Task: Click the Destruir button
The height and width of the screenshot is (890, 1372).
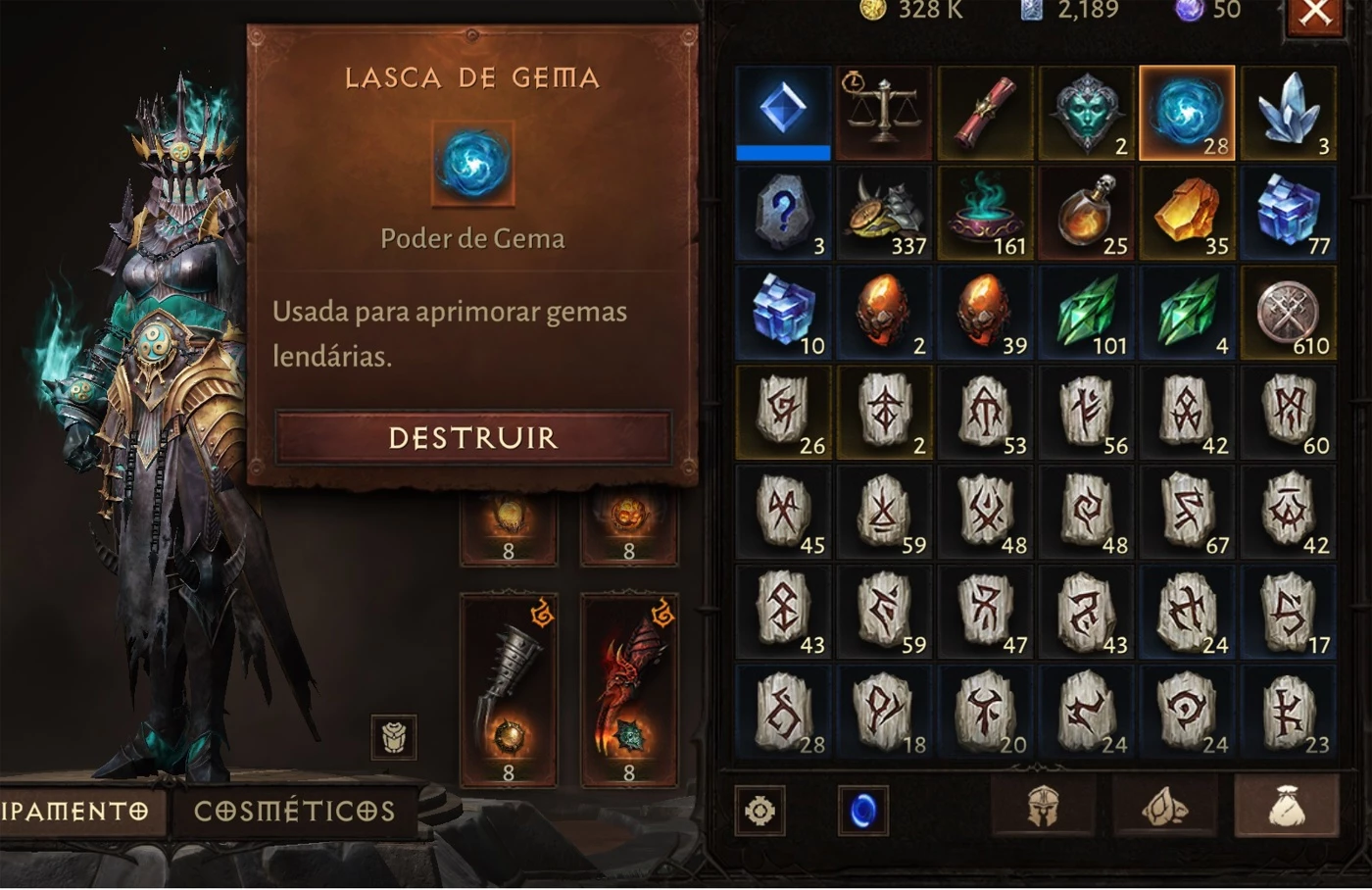Action: coord(473,437)
